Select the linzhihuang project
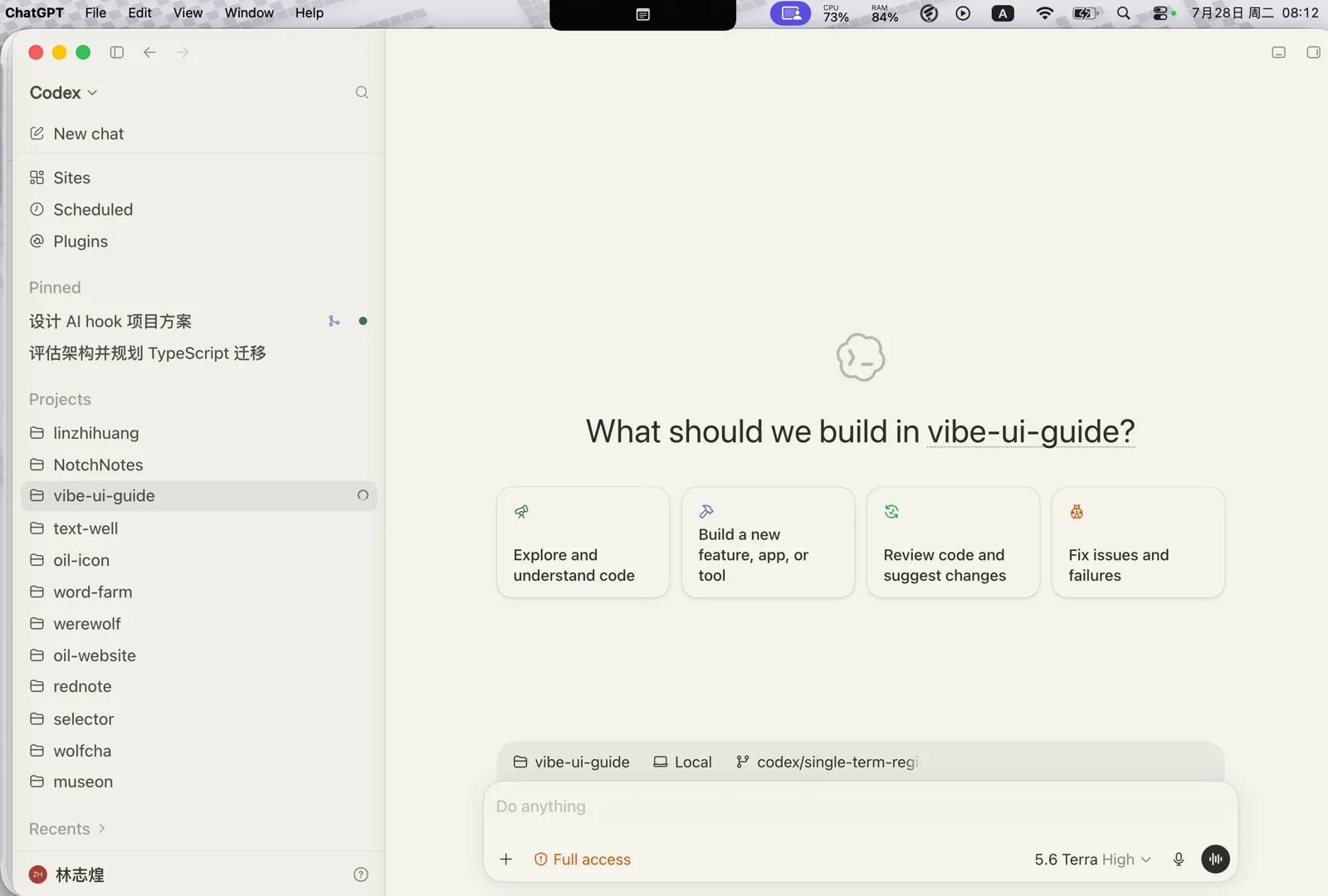Screen dimensions: 1328x896 pyautogui.click(x=199, y=433)
